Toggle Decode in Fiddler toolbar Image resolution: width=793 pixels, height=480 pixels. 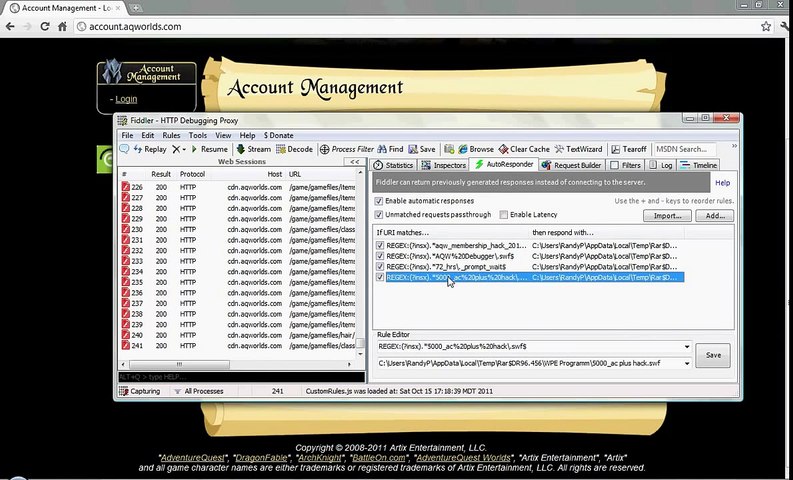click(x=294, y=149)
